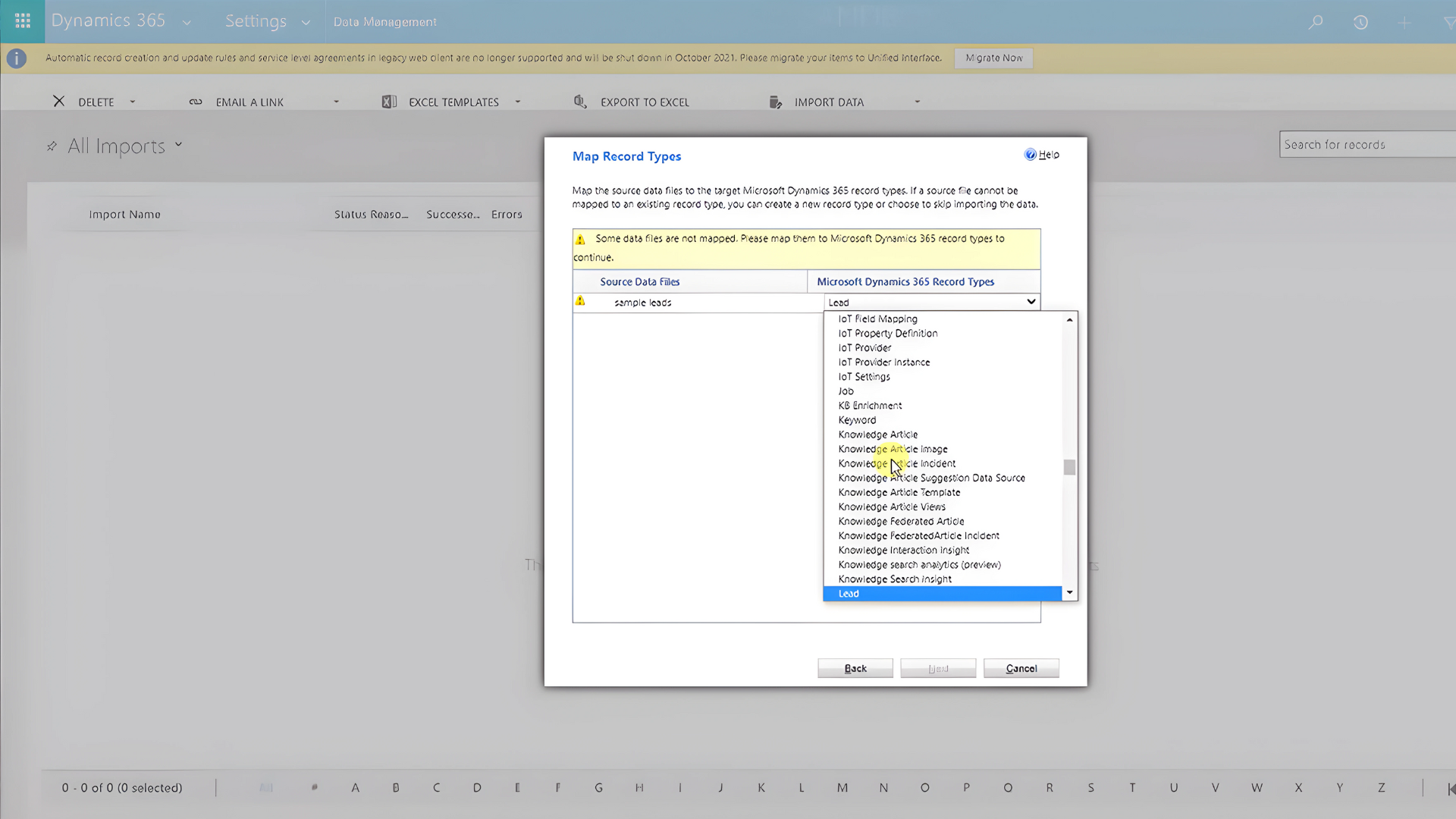This screenshot has width=1456, height=819.
Task: Select IoT Provider Instance option
Action: [883, 362]
